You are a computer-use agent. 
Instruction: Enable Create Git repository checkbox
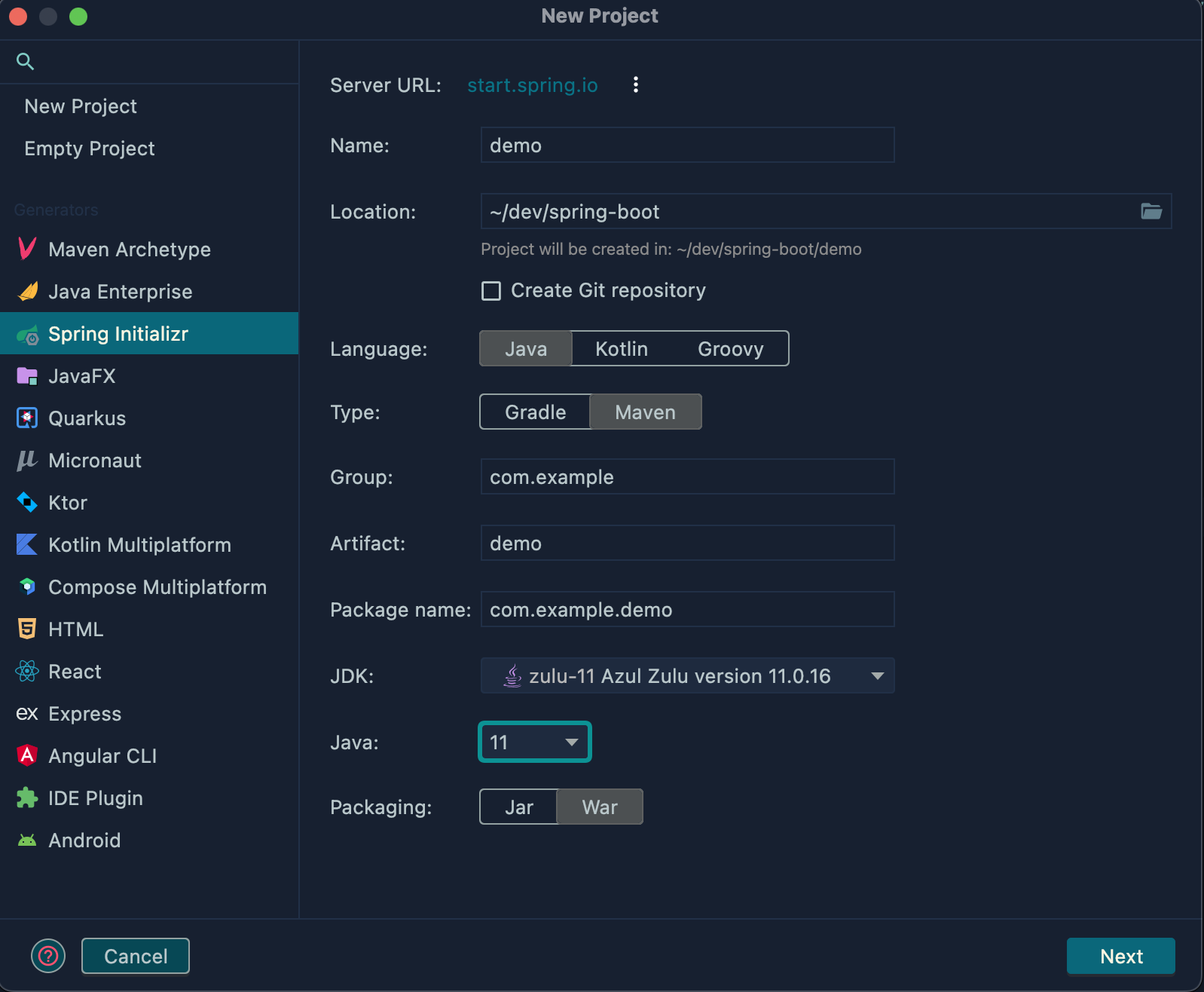[491, 291]
